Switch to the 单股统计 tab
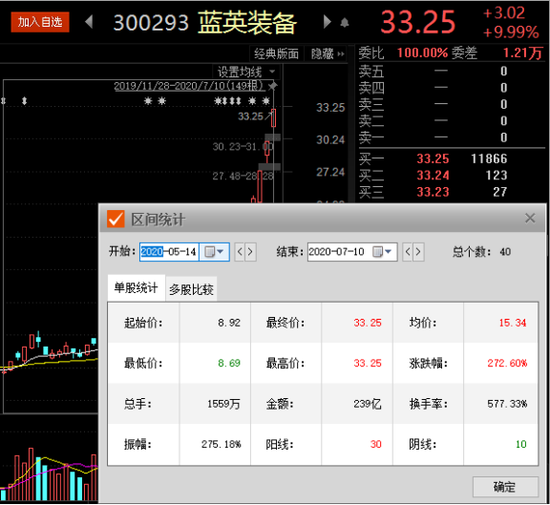 point(136,288)
